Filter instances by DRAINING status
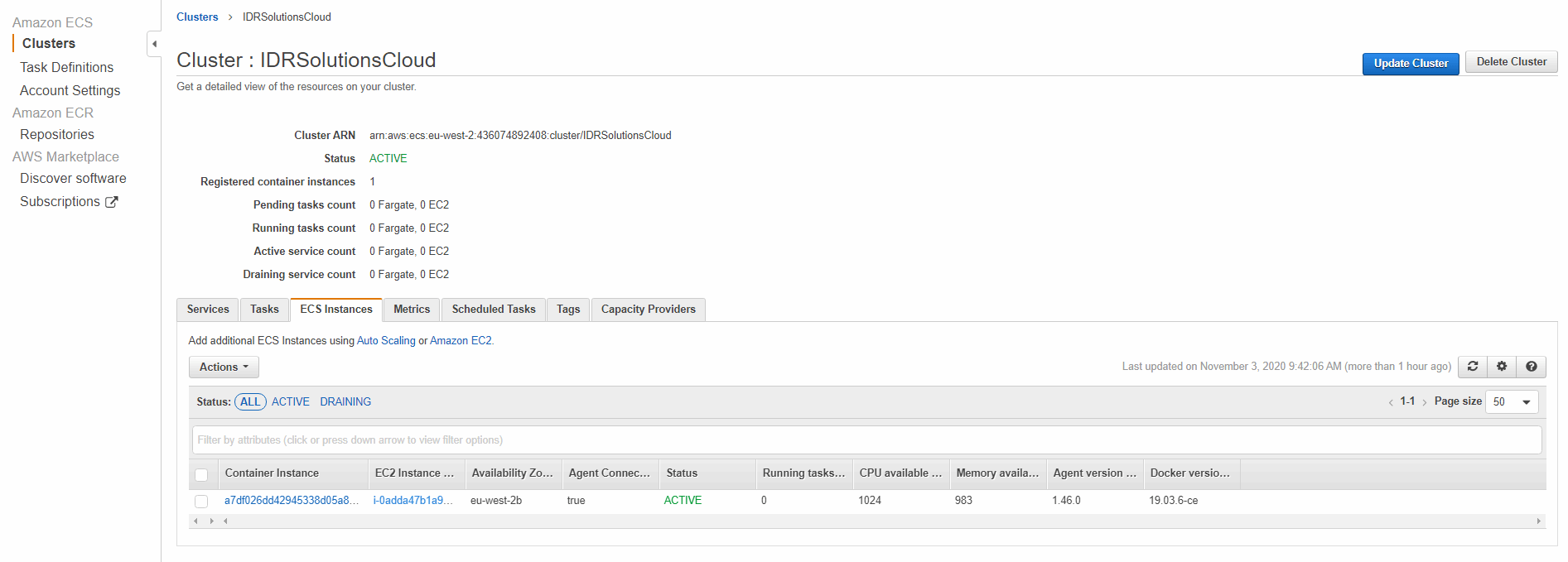Screen dimensions: 1568x562 point(345,401)
